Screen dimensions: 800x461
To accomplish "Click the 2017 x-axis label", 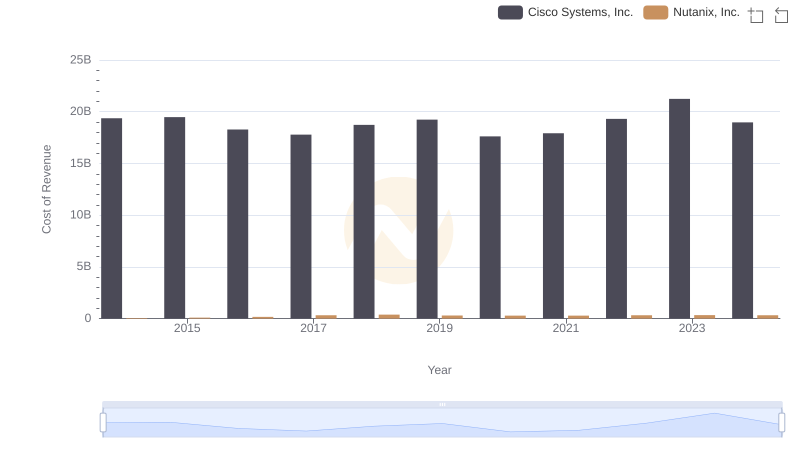I will tap(313, 328).
